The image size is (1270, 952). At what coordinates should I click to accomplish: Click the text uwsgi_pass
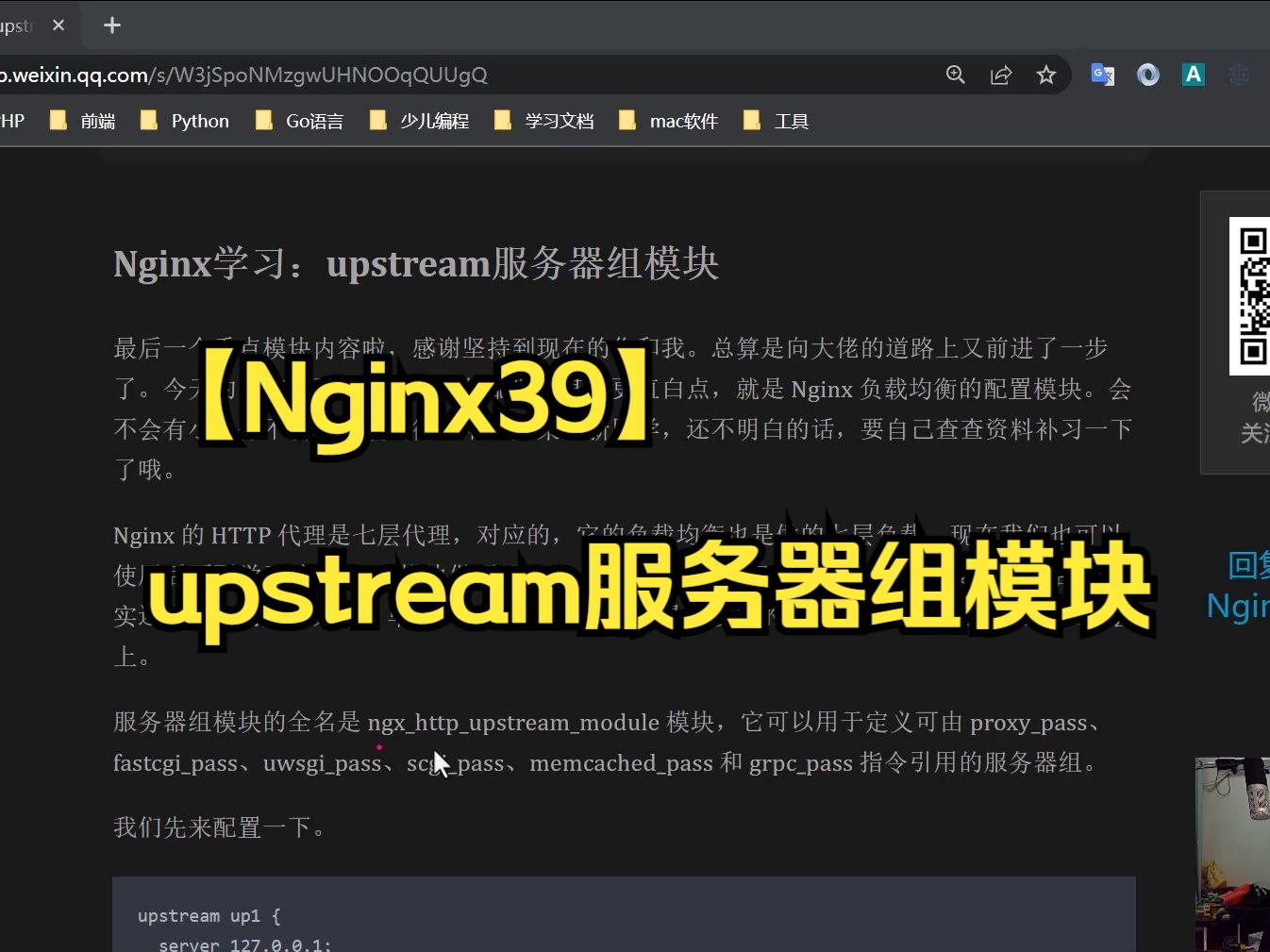click(x=323, y=763)
